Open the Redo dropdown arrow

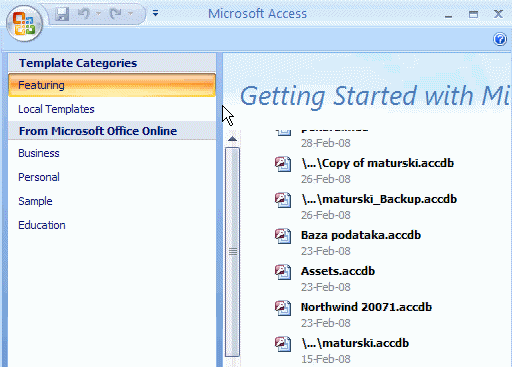coord(131,14)
